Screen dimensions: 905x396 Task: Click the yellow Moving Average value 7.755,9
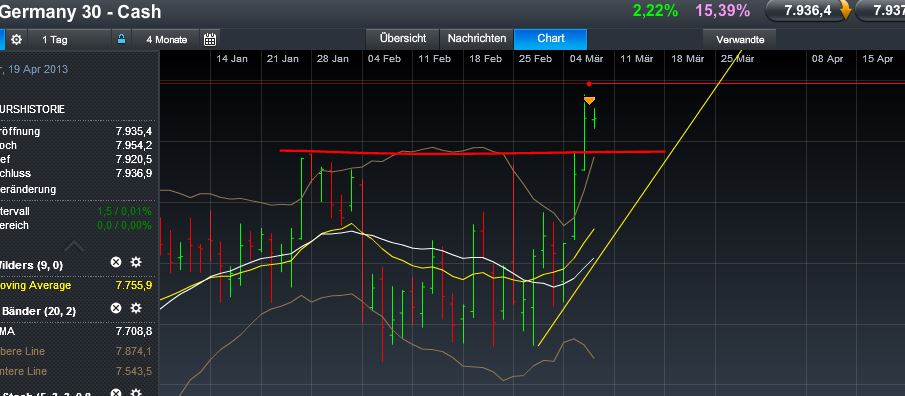pyautogui.click(x=134, y=285)
